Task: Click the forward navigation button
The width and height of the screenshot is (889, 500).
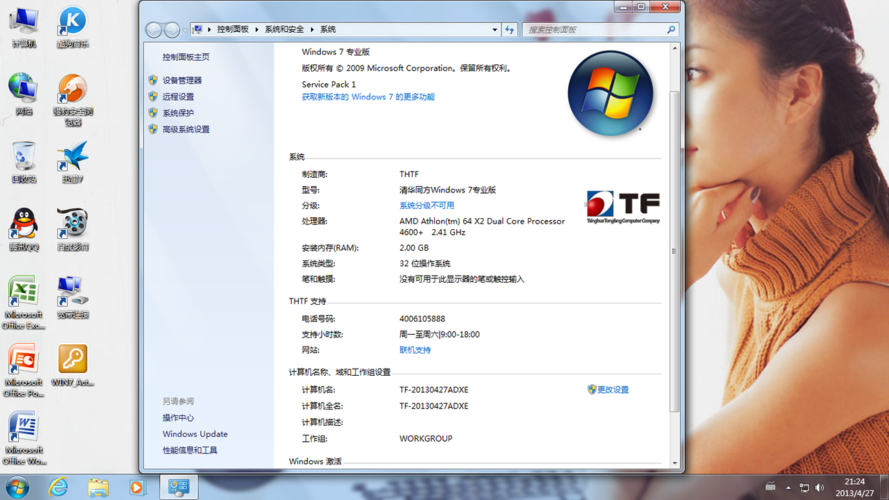Action: [x=172, y=29]
